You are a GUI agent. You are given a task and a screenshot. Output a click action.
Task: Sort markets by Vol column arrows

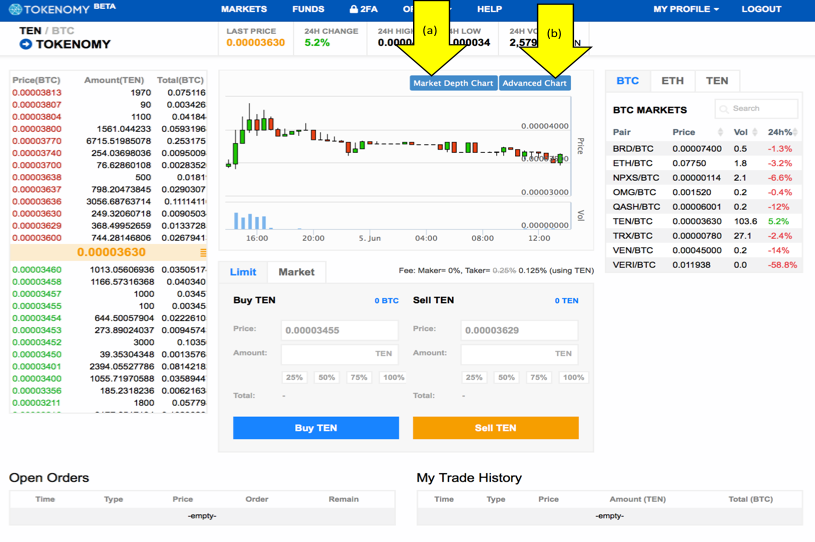click(x=755, y=132)
